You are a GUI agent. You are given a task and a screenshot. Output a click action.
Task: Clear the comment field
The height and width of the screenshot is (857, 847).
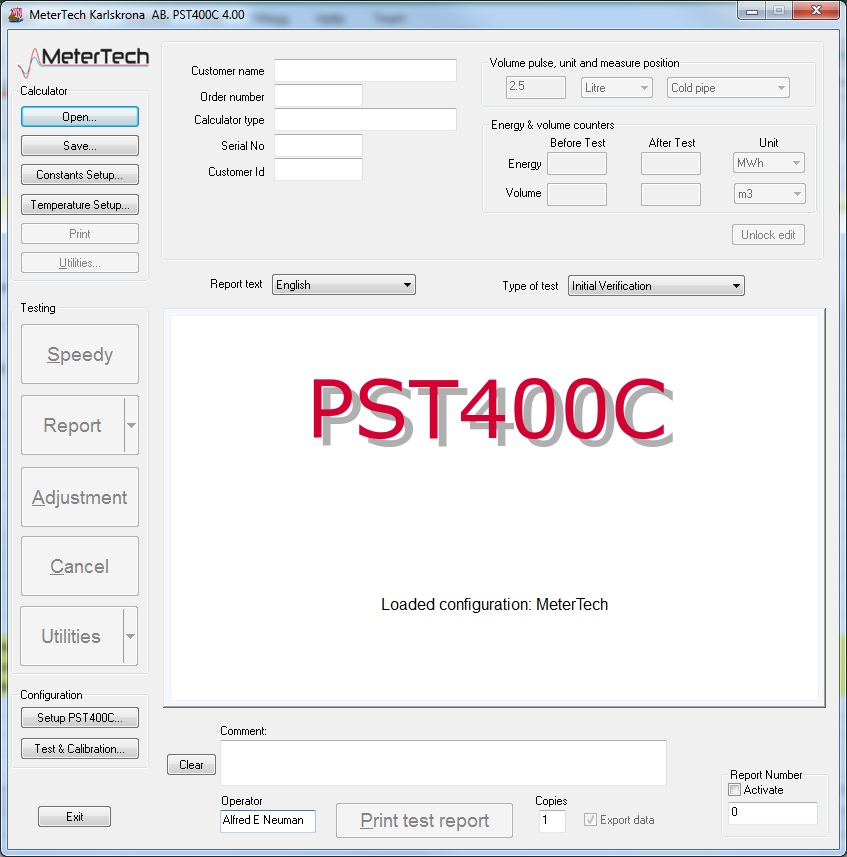[191, 765]
